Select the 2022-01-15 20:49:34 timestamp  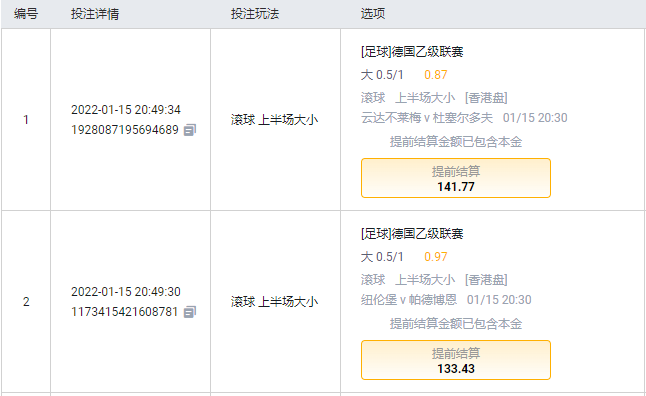pos(126,110)
